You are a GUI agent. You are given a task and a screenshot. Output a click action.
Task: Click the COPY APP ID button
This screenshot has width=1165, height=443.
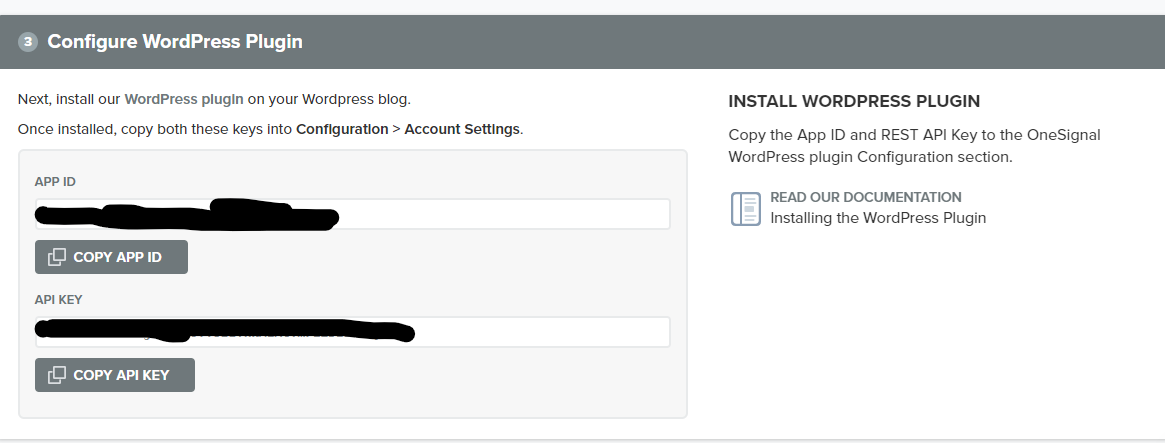(x=111, y=257)
